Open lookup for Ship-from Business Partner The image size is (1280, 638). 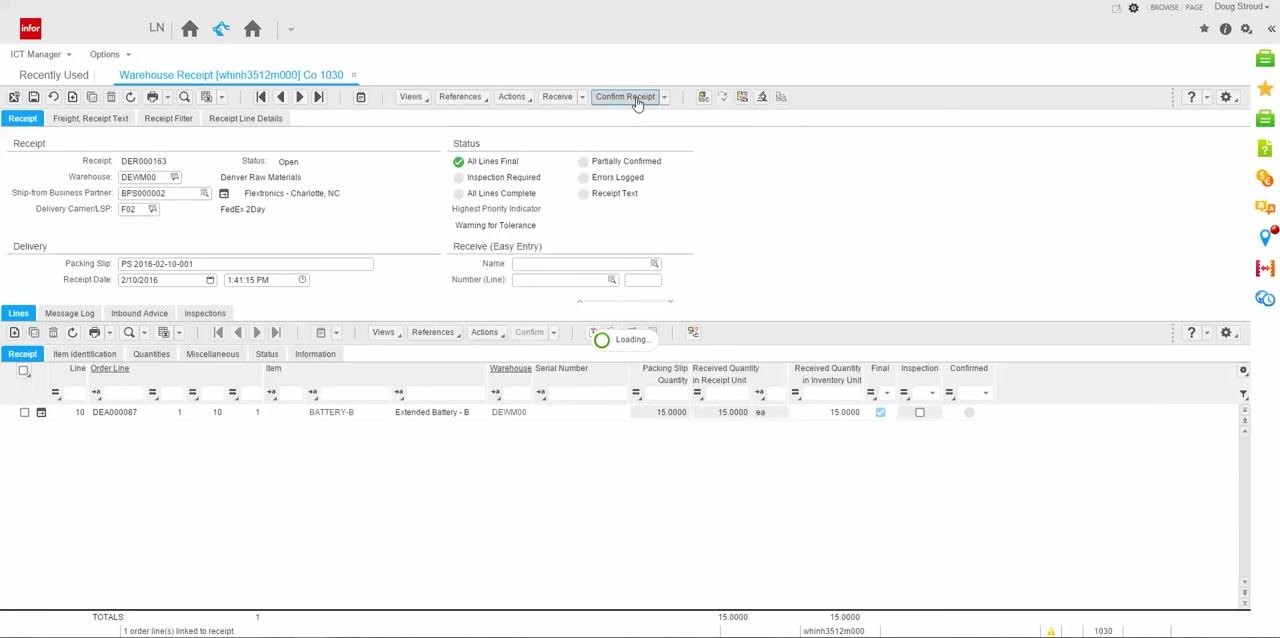click(205, 193)
